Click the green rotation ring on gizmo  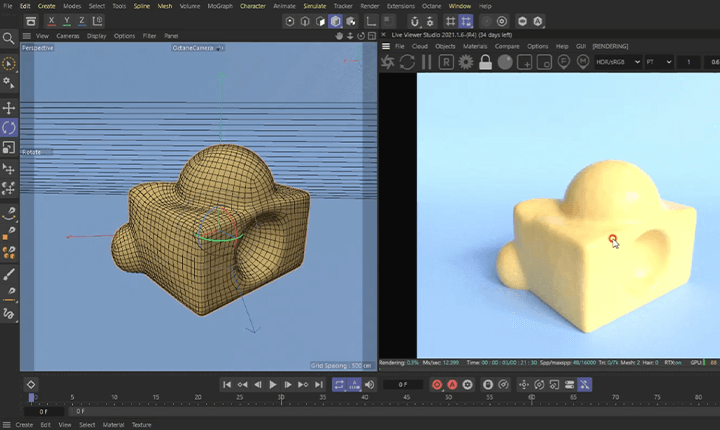[219, 239]
